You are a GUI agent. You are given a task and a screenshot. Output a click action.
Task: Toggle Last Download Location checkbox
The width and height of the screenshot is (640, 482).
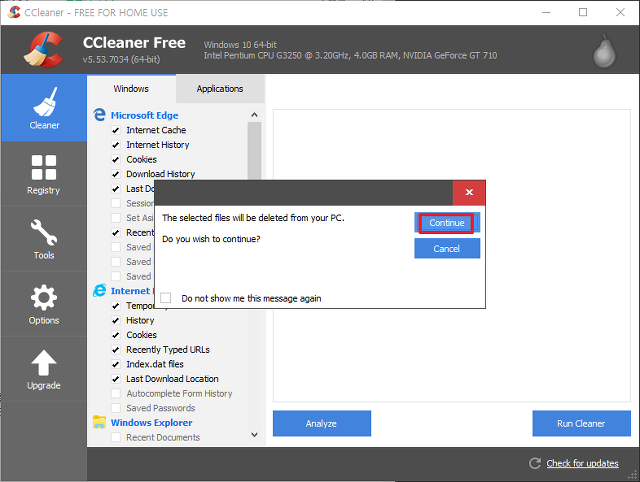[116, 379]
